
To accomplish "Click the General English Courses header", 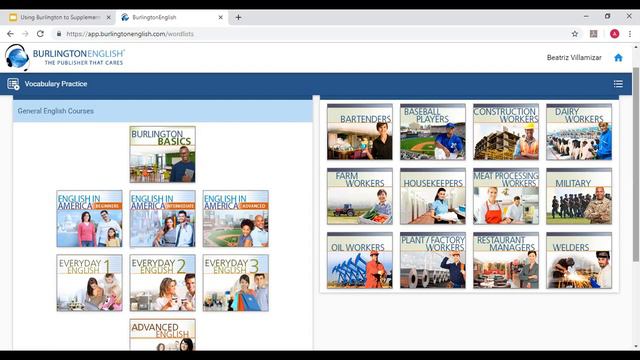I will pyautogui.click(x=162, y=111).
